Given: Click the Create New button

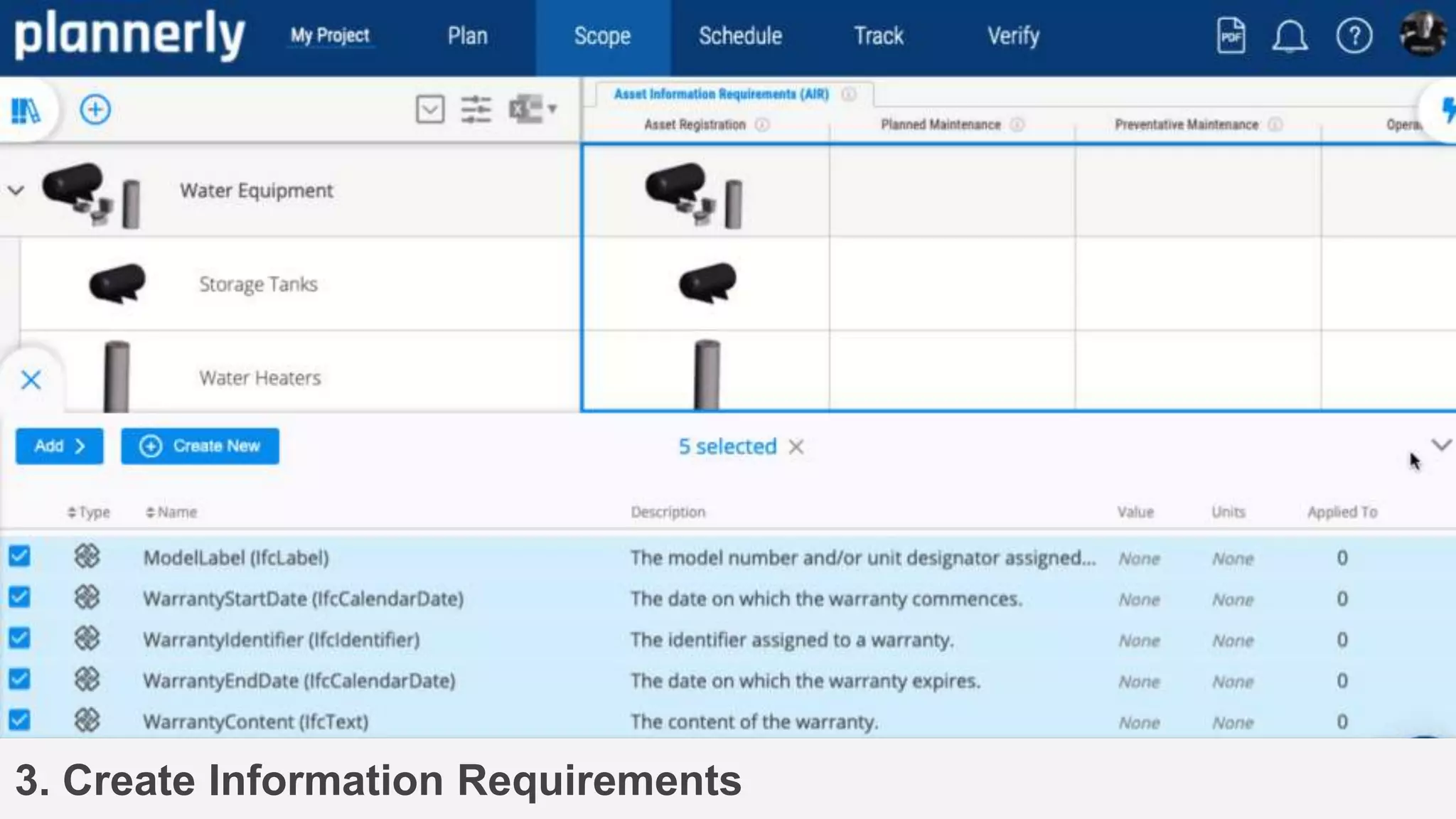Looking at the screenshot, I should tap(200, 446).
